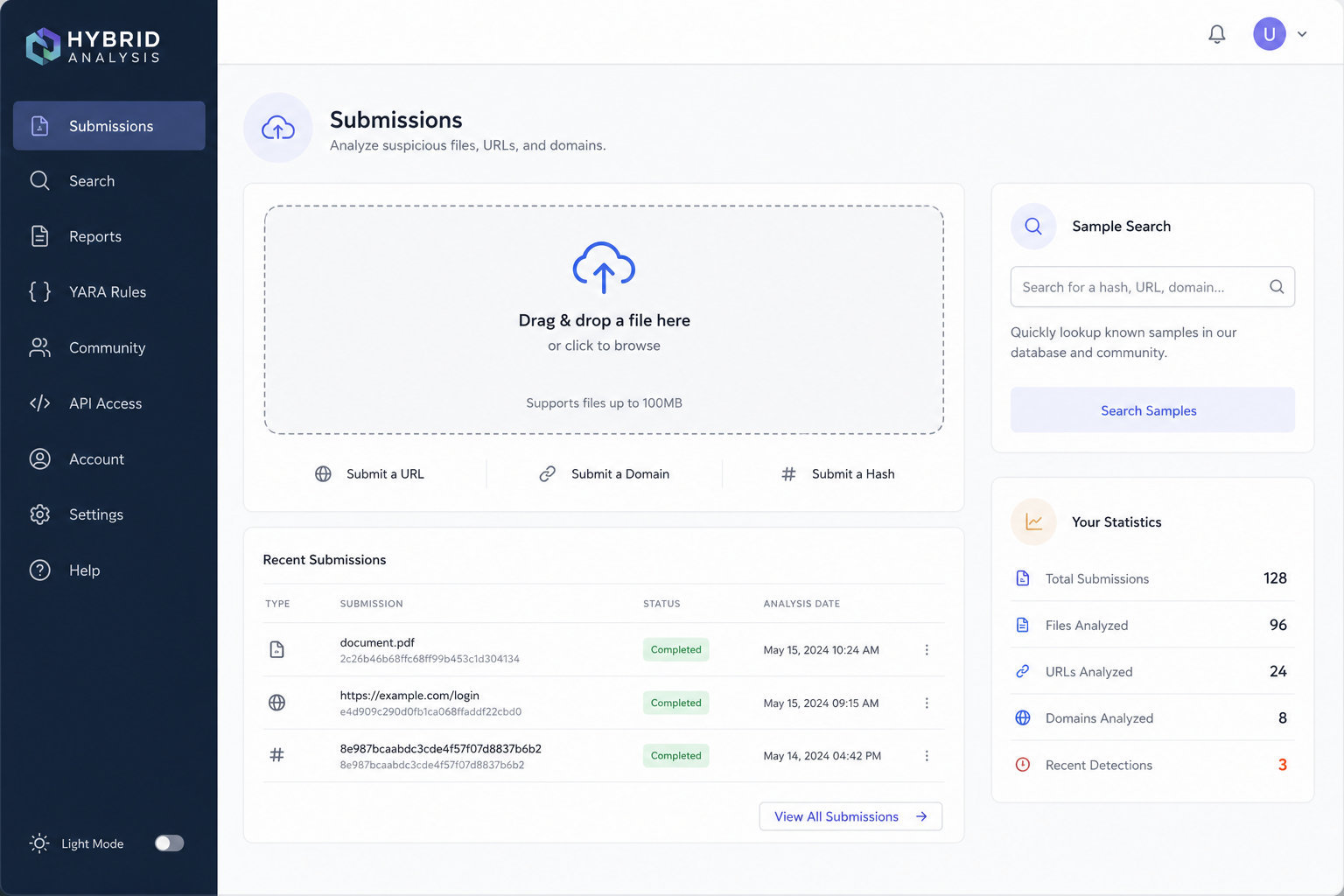Open more options for document.pdf row
The image size is (1344, 896).
pyautogui.click(x=927, y=650)
